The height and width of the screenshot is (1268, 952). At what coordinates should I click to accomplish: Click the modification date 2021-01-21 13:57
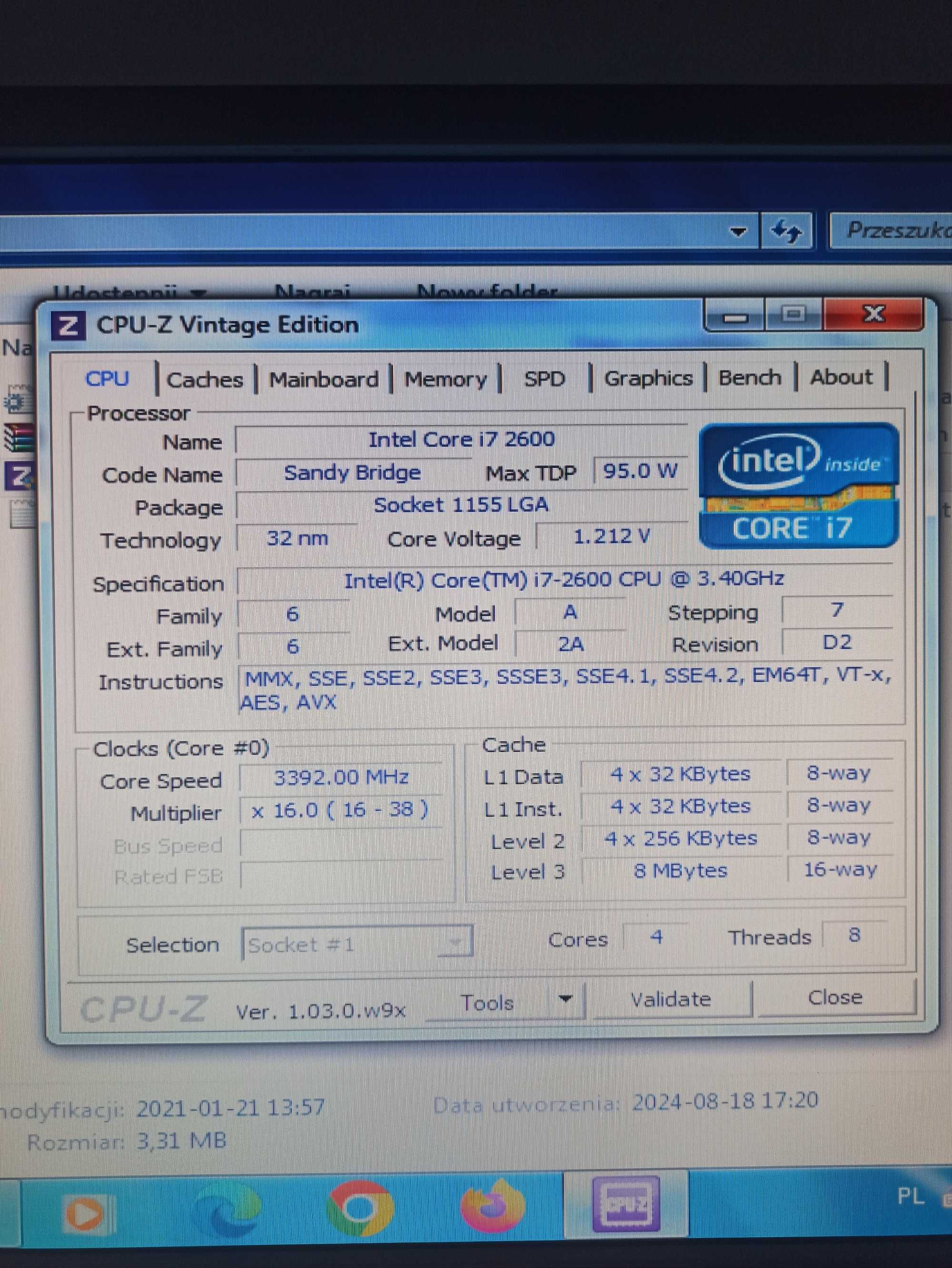230,1108
